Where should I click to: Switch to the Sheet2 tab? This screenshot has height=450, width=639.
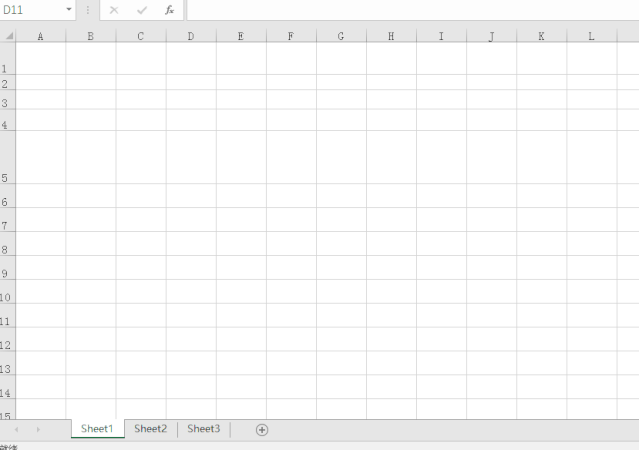[151, 429]
